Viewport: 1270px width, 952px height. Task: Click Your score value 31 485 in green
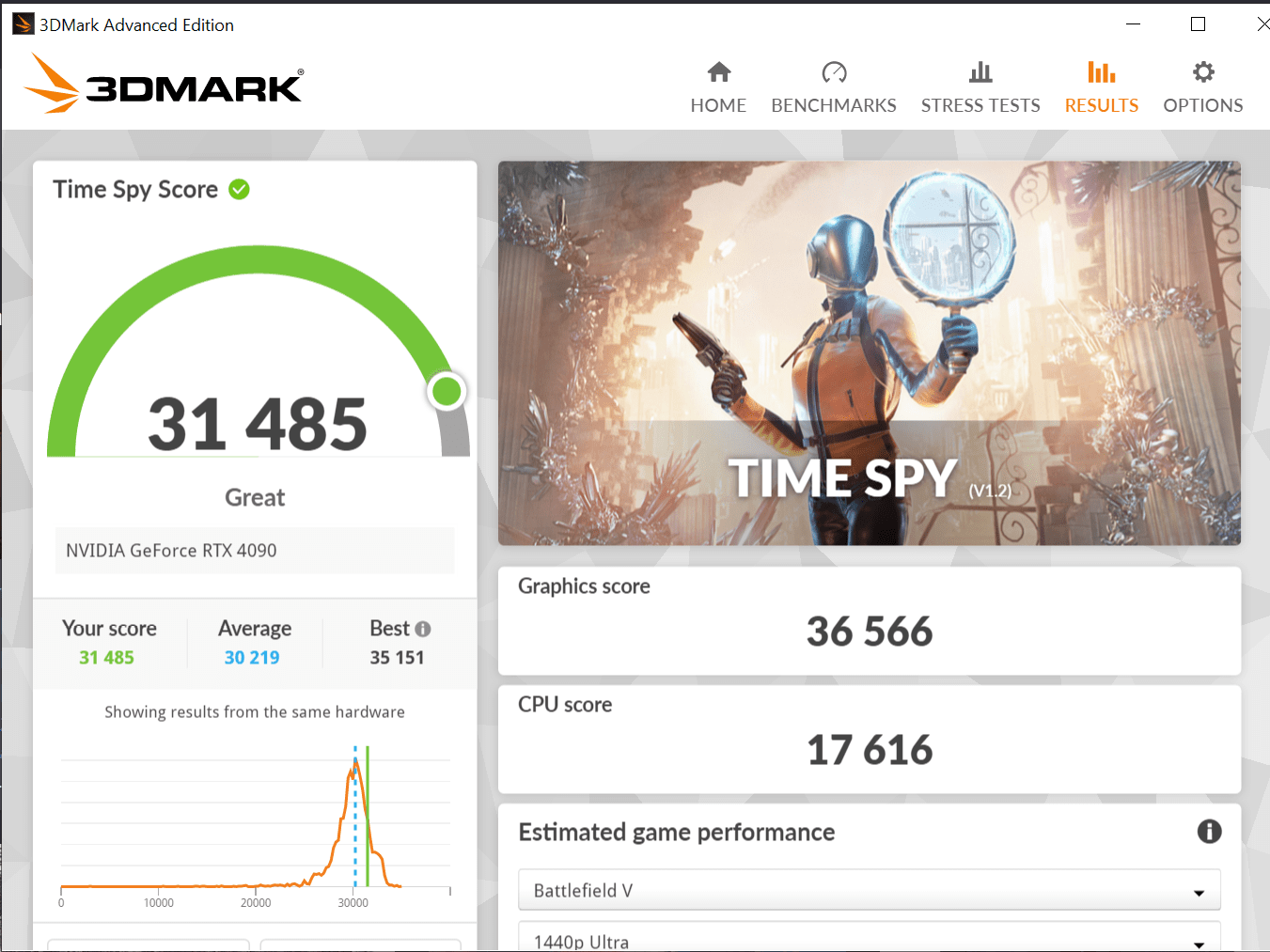coord(106,658)
